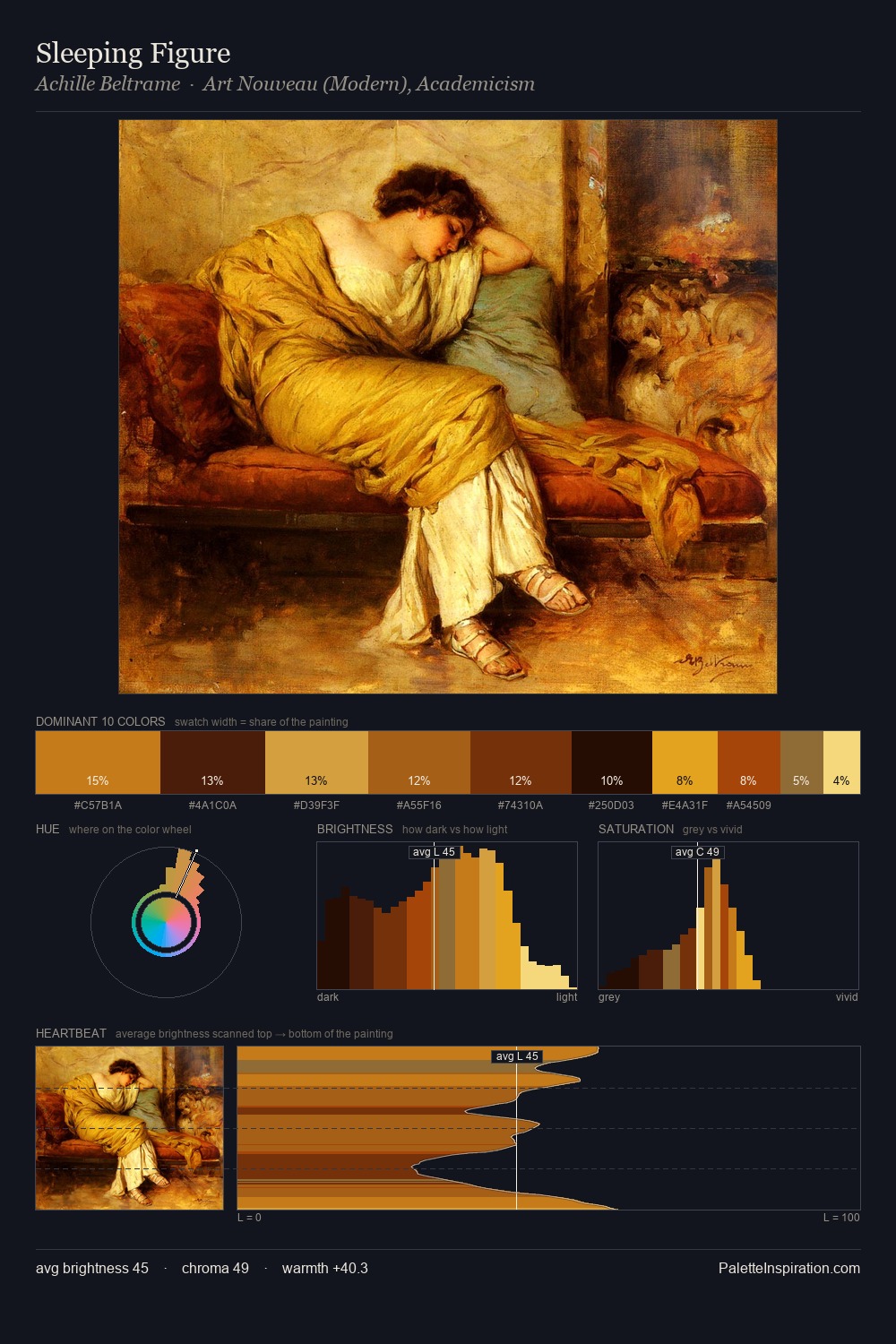Click the #250D03 hex code label

coord(611,806)
